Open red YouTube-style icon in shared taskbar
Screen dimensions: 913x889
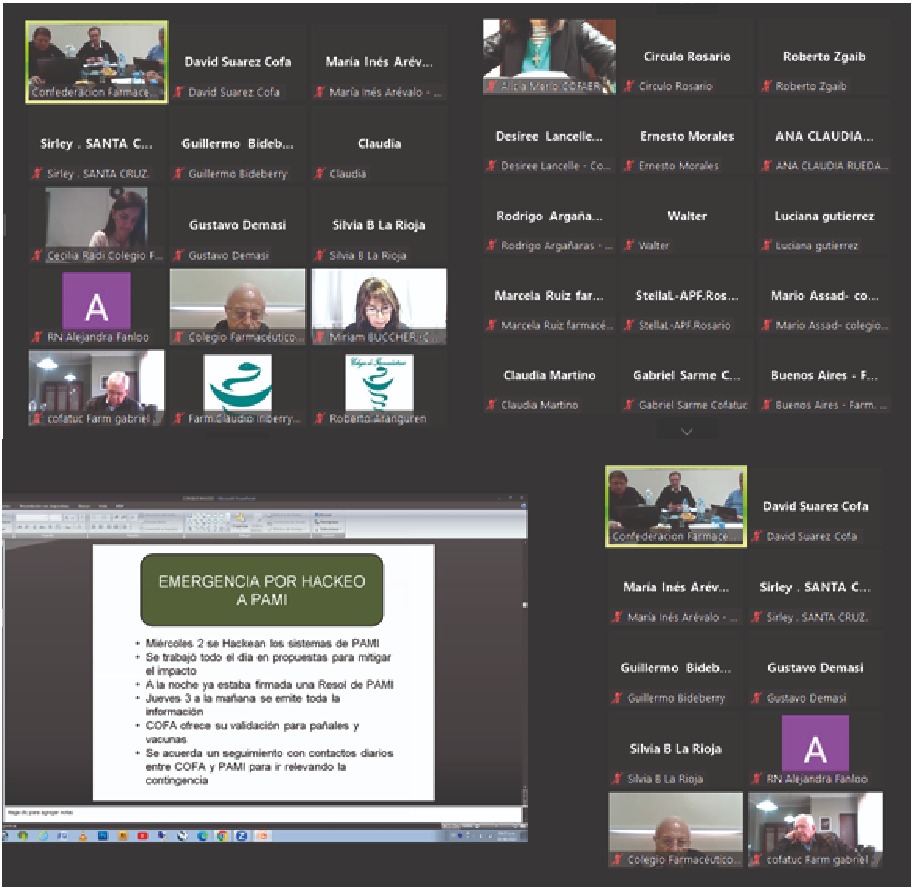pos(143,836)
